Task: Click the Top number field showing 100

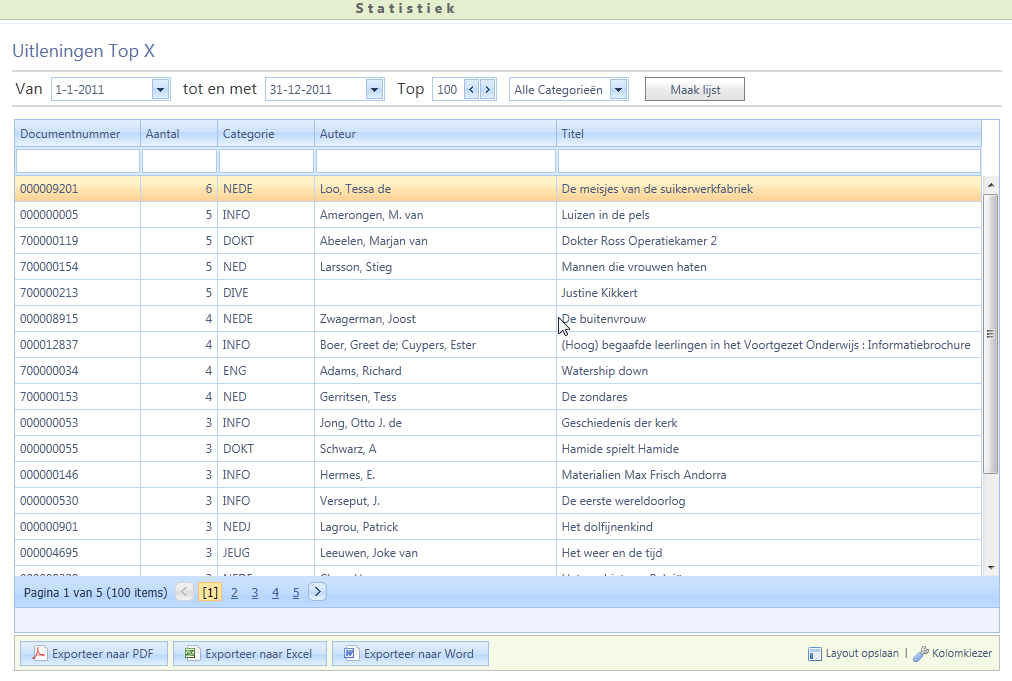Action: 447,89
